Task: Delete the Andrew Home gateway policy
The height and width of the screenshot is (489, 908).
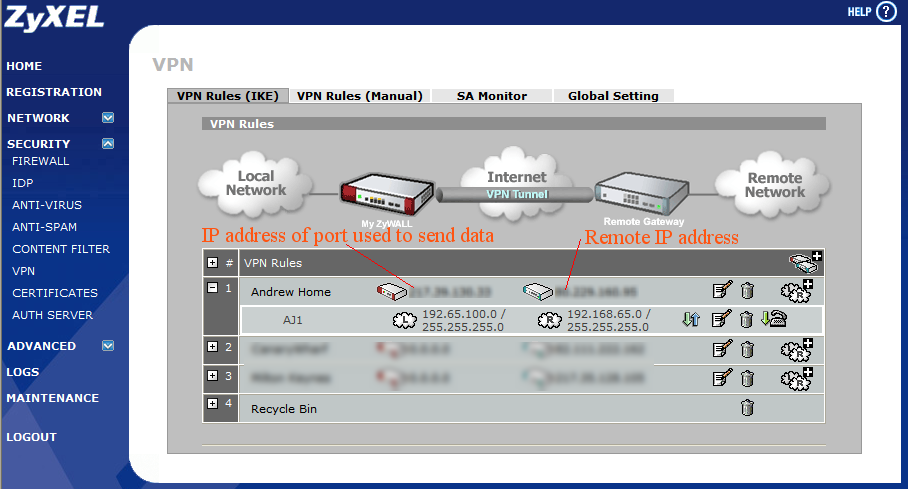Action: [747, 291]
